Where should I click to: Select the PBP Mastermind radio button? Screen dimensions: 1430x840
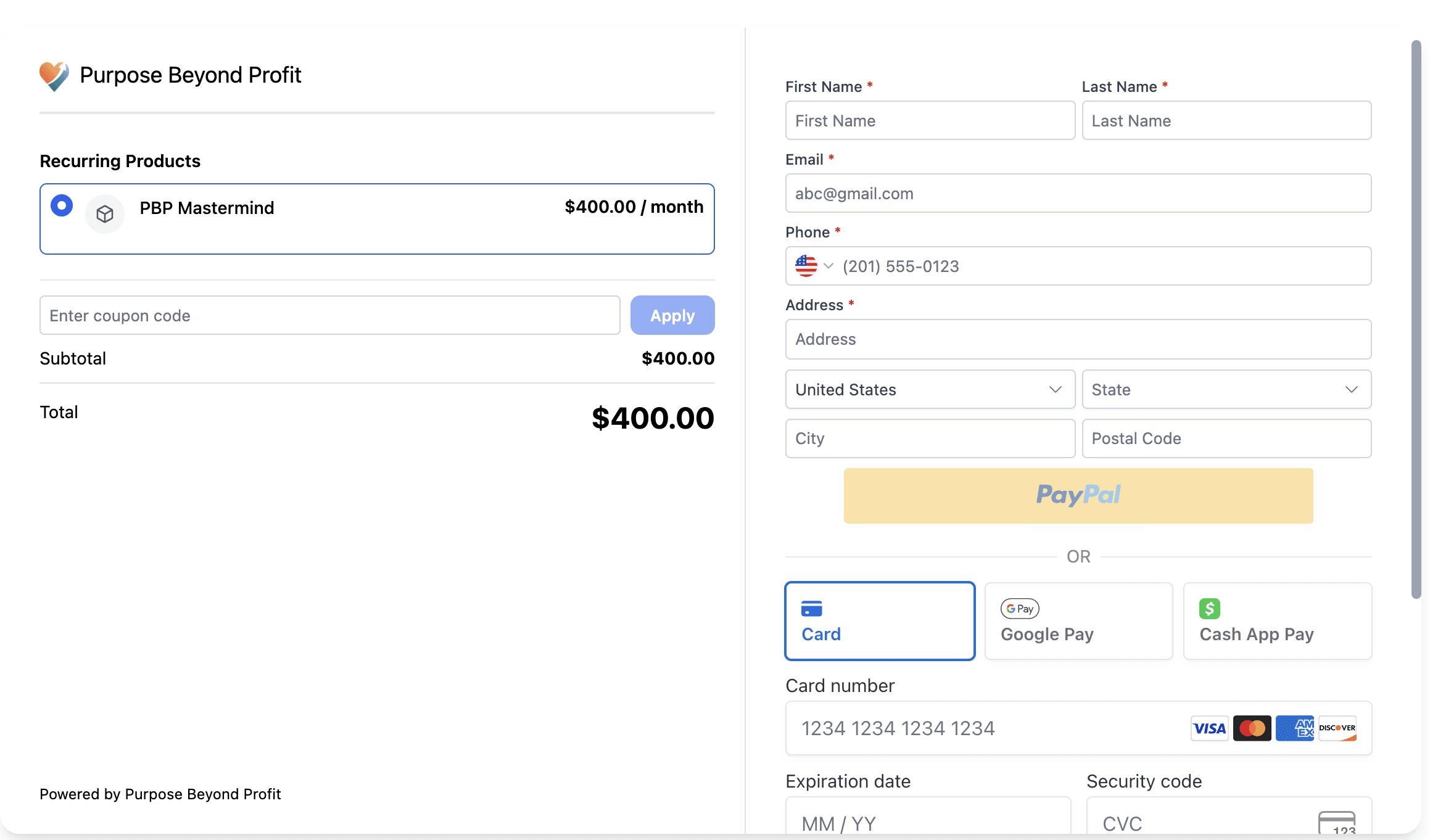click(x=62, y=205)
